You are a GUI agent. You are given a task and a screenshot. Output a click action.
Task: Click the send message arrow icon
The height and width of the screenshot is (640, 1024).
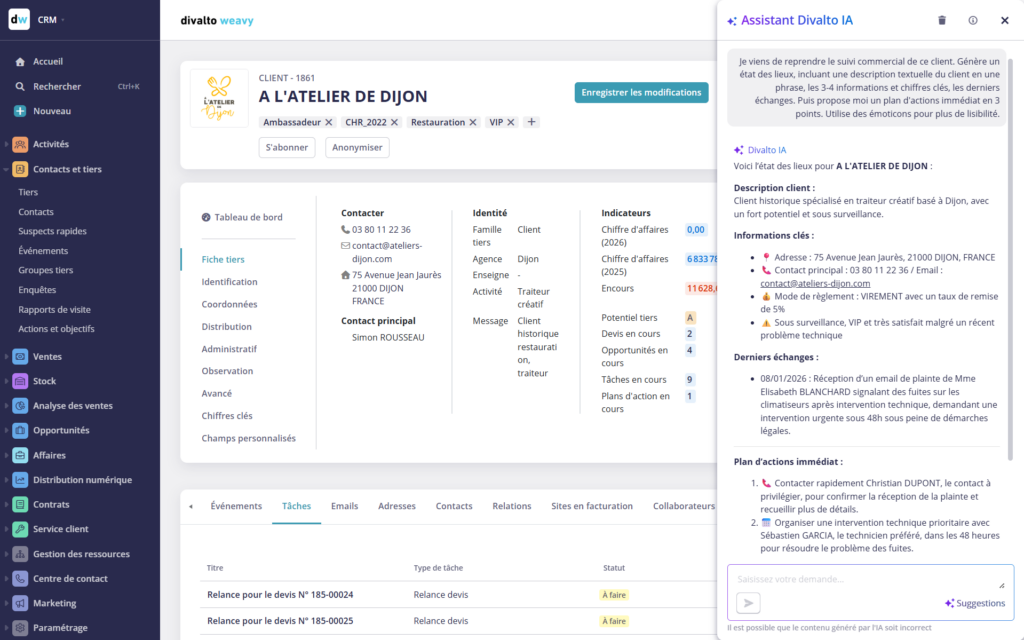click(x=748, y=602)
